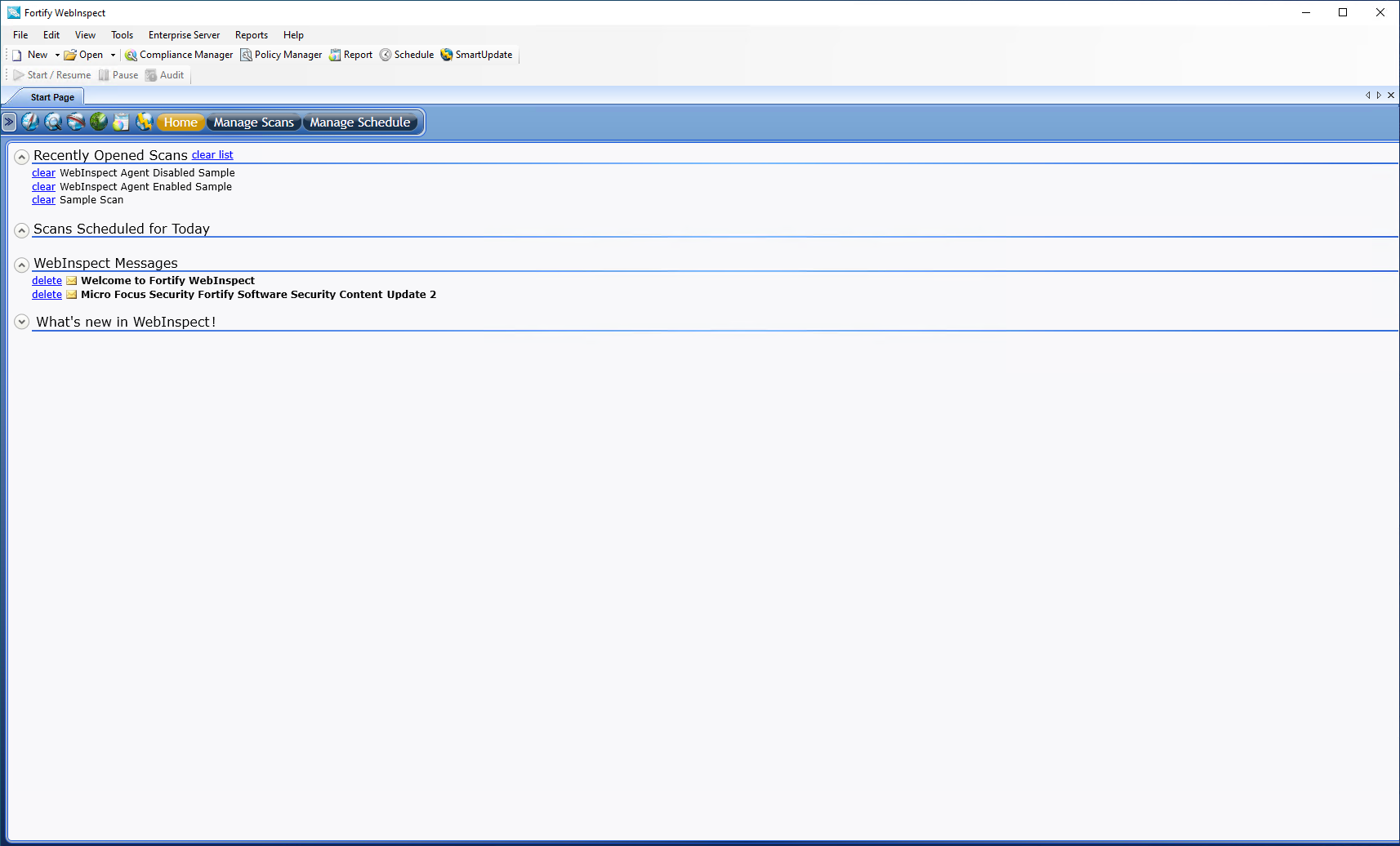Screen dimensions: 1400x846
Task: Clear WebInspect Agent Disabled Sample from recents
Action: point(43,173)
